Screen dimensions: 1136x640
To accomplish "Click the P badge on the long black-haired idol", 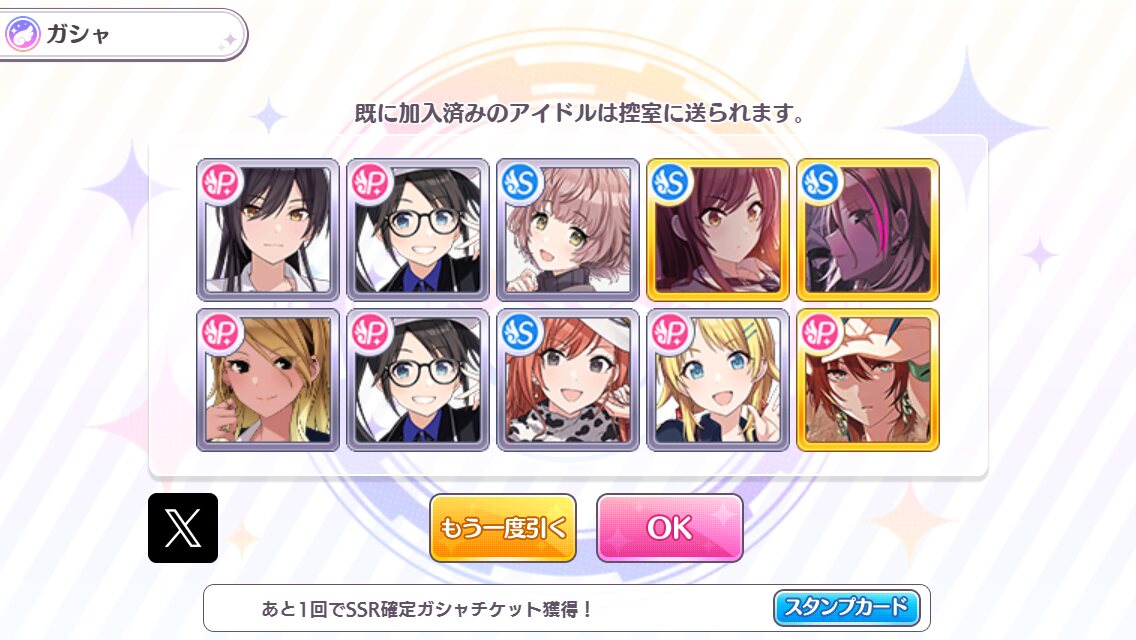I will (222, 182).
